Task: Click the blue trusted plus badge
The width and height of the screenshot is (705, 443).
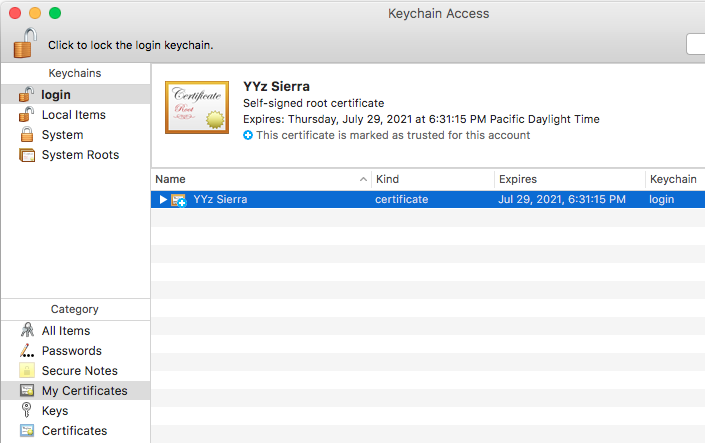Action: (x=248, y=135)
